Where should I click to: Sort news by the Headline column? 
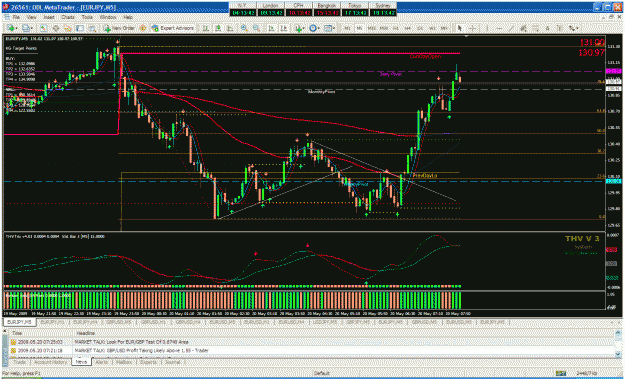point(343,332)
